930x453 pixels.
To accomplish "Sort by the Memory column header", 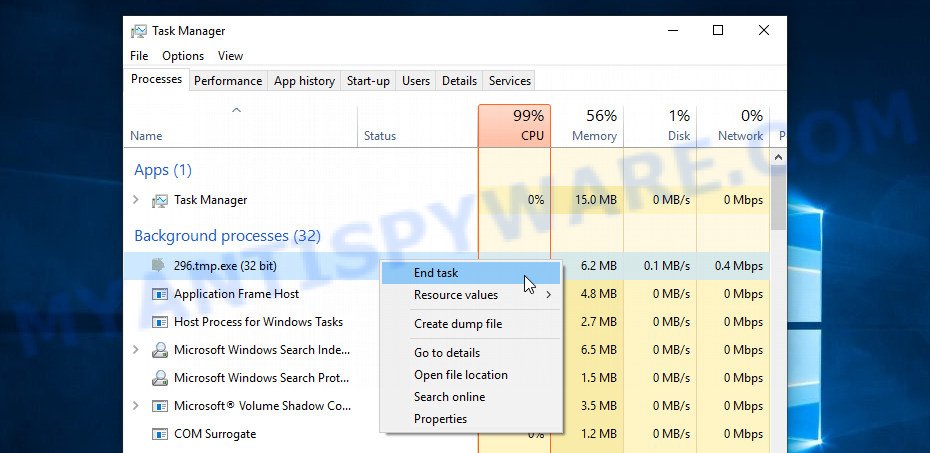I will tap(587, 126).
